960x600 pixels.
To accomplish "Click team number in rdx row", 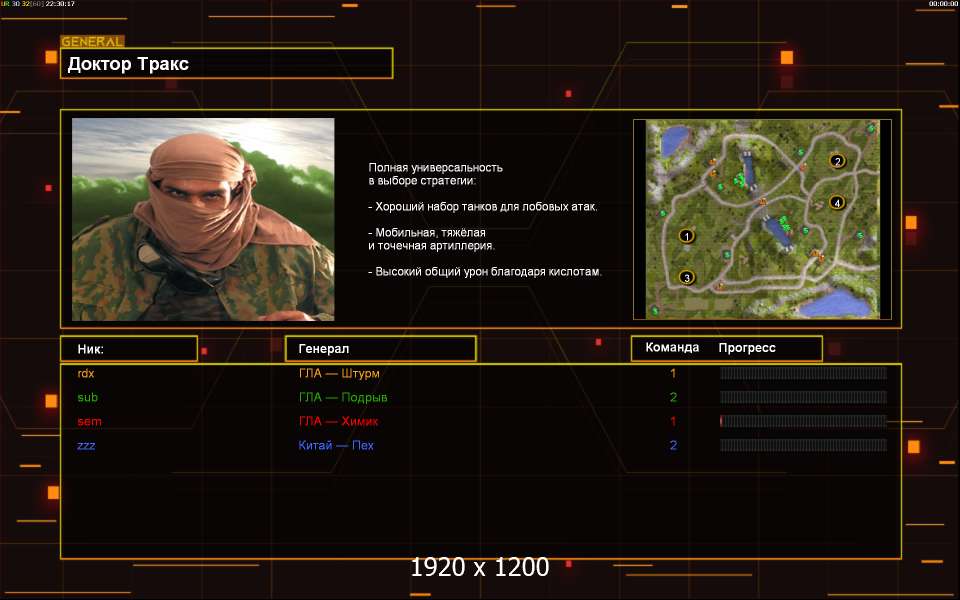I will pyautogui.click(x=673, y=373).
